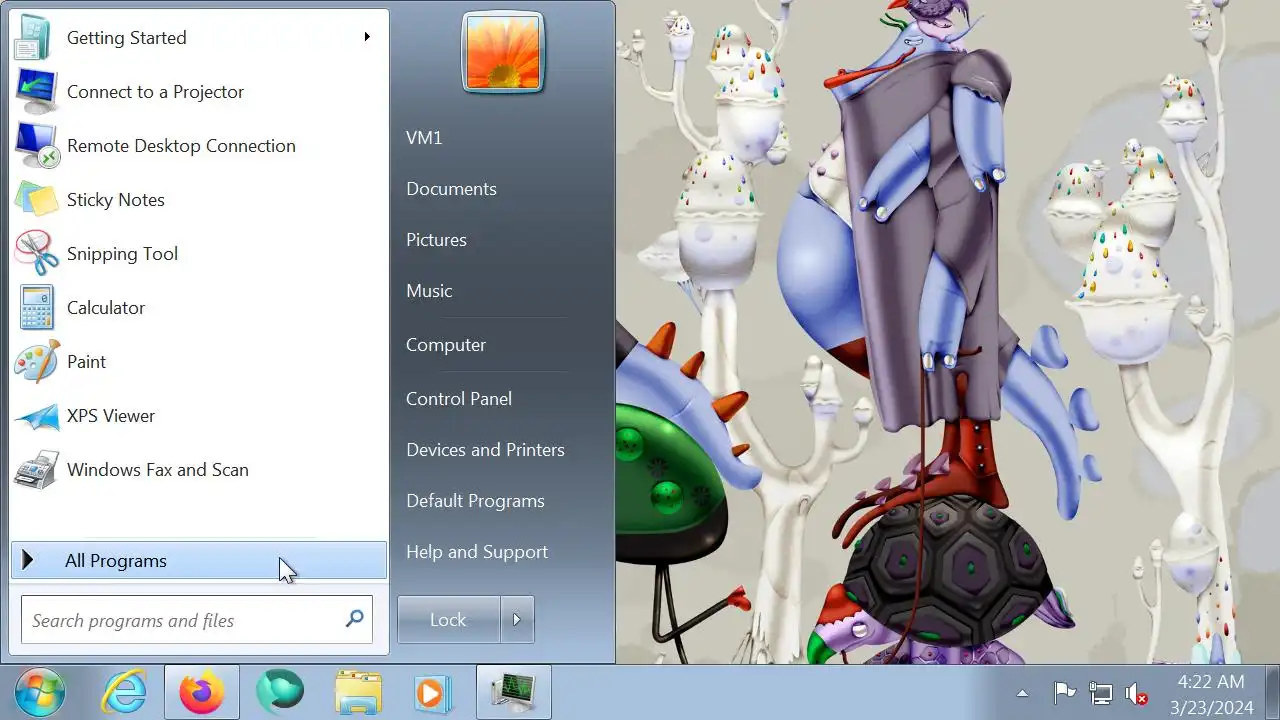This screenshot has height=720, width=1280.
Task: Open Documents from Start menu
Action: click(x=451, y=189)
